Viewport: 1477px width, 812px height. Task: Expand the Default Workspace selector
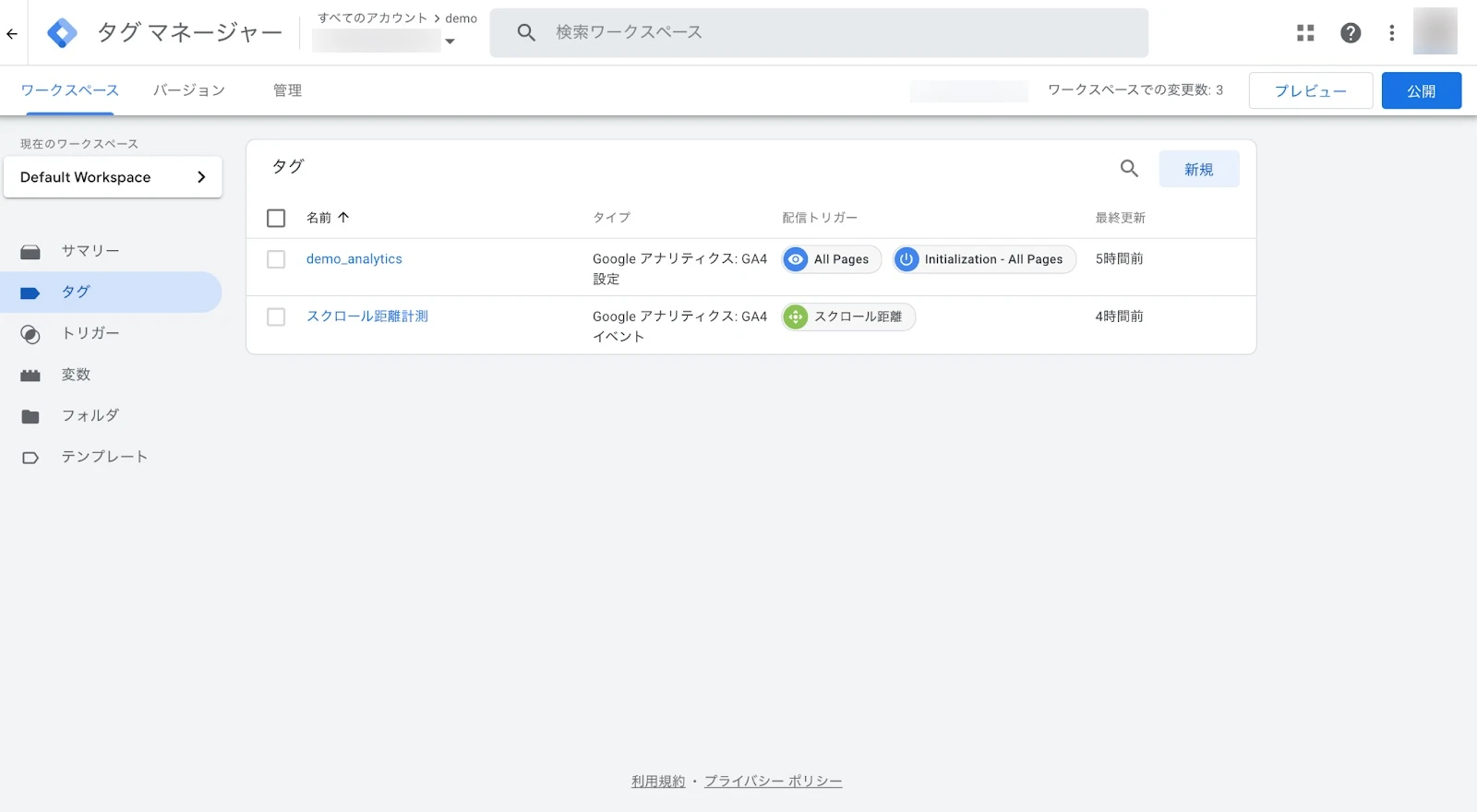[113, 177]
